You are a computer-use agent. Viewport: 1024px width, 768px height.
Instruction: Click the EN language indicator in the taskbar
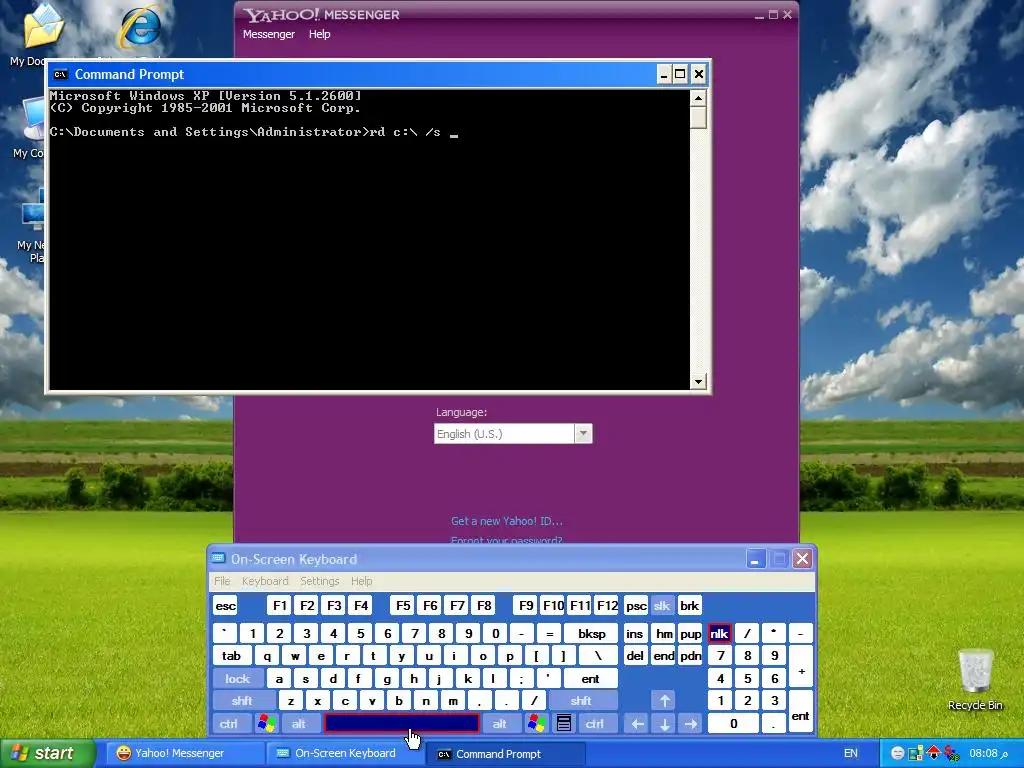click(x=851, y=754)
